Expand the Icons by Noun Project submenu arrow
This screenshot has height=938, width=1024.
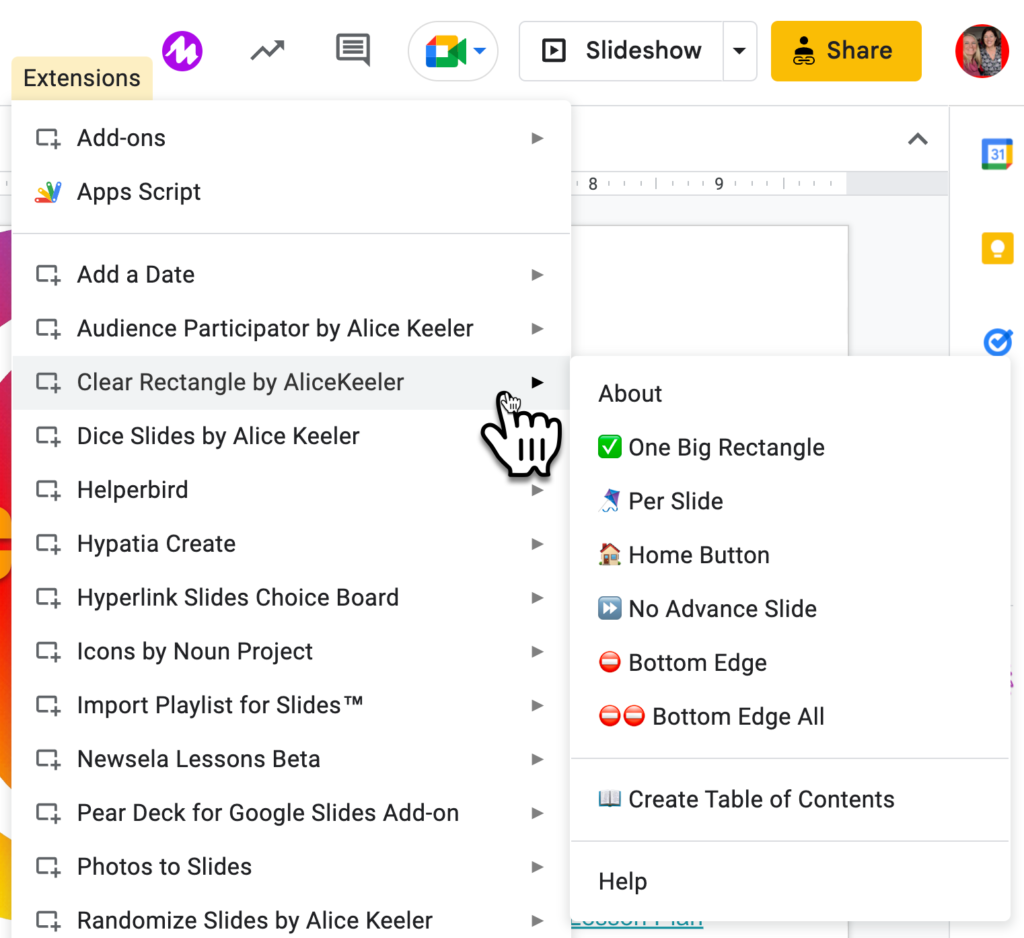point(537,652)
